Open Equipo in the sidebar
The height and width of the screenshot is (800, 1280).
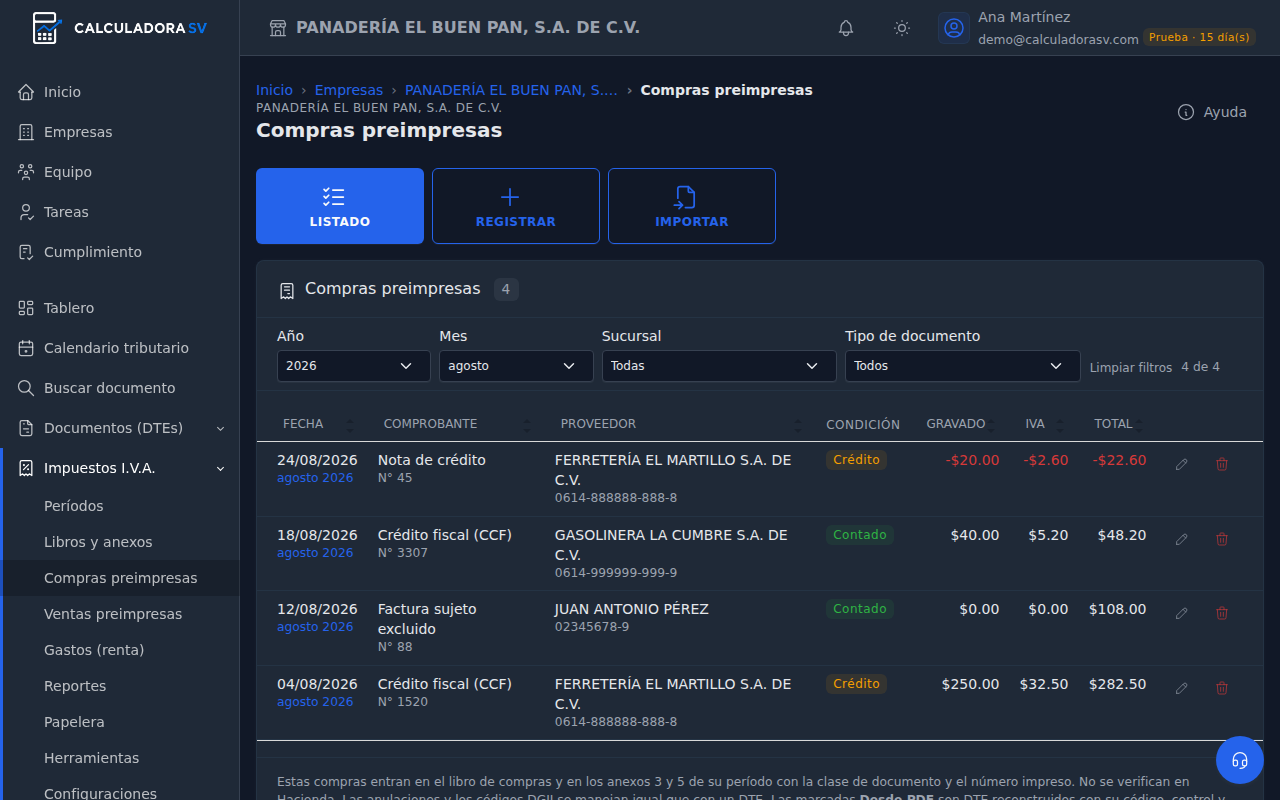pos(121,172)
